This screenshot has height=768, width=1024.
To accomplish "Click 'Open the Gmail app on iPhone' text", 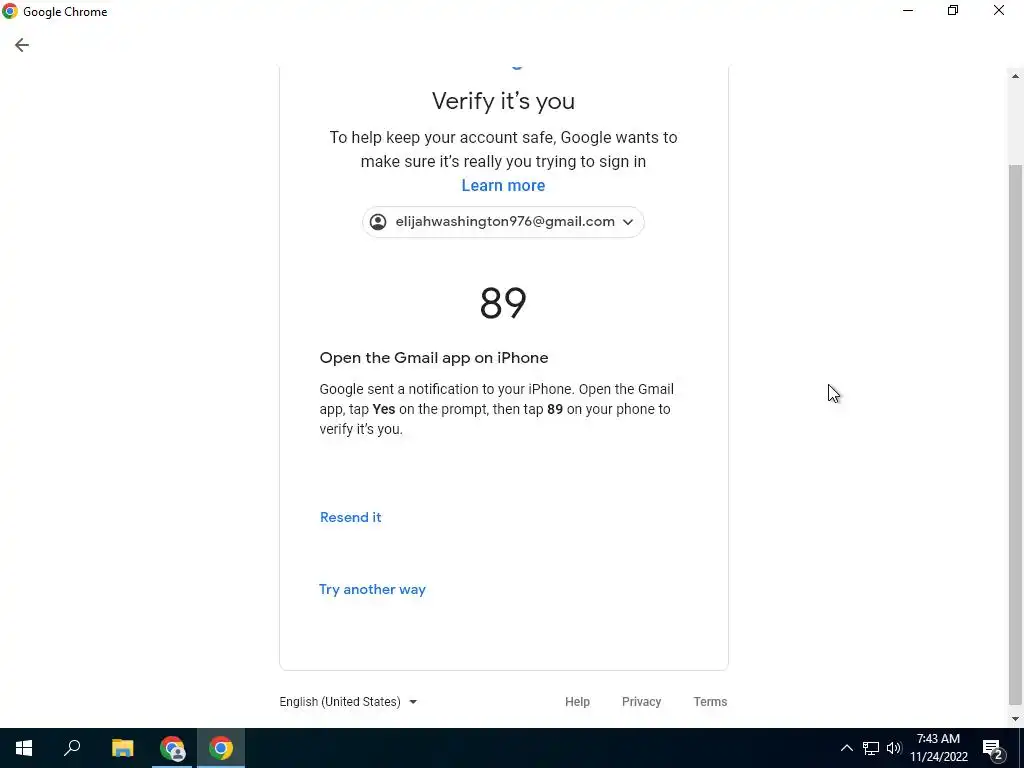I will 434,358.
